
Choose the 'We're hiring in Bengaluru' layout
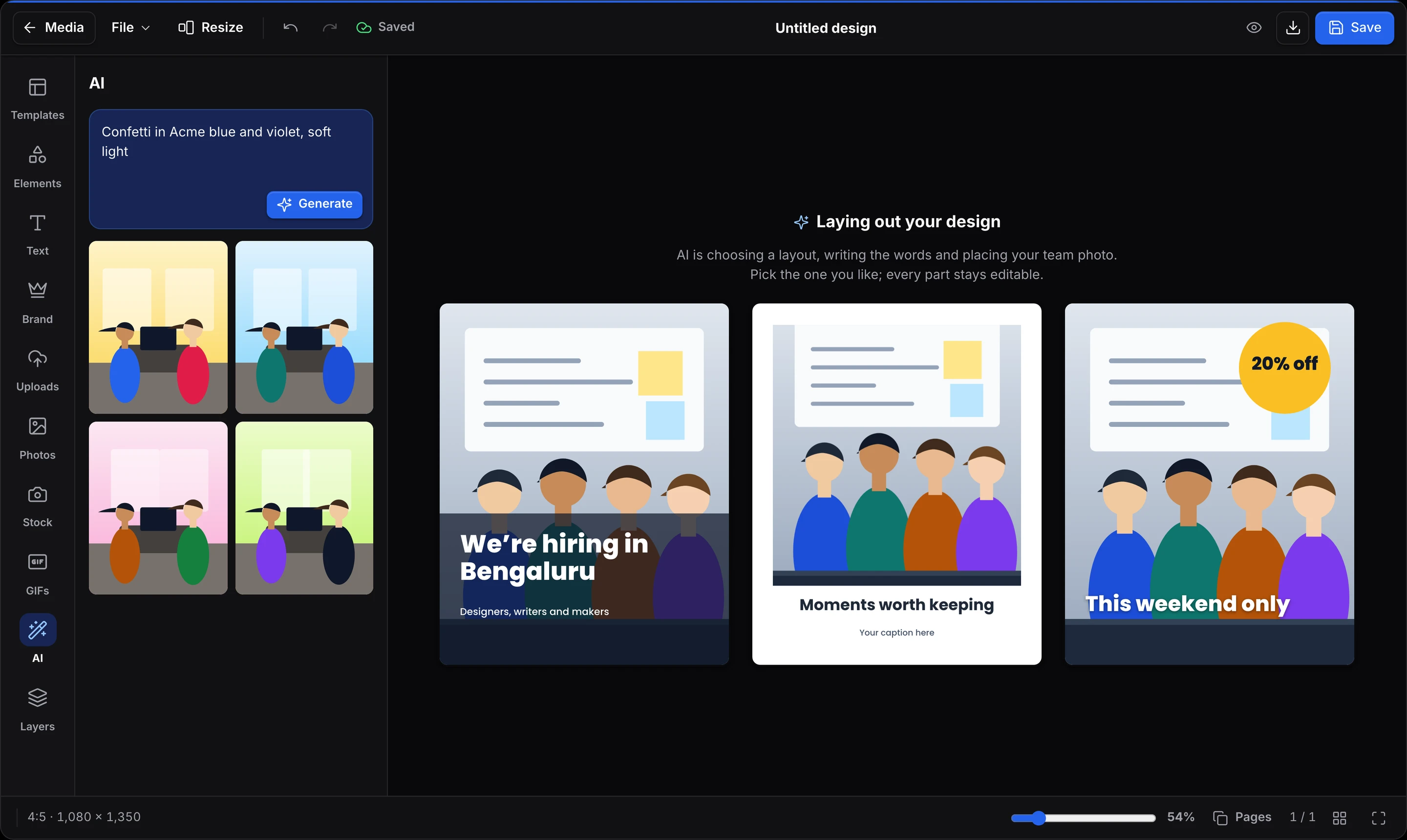click(584, 484)
